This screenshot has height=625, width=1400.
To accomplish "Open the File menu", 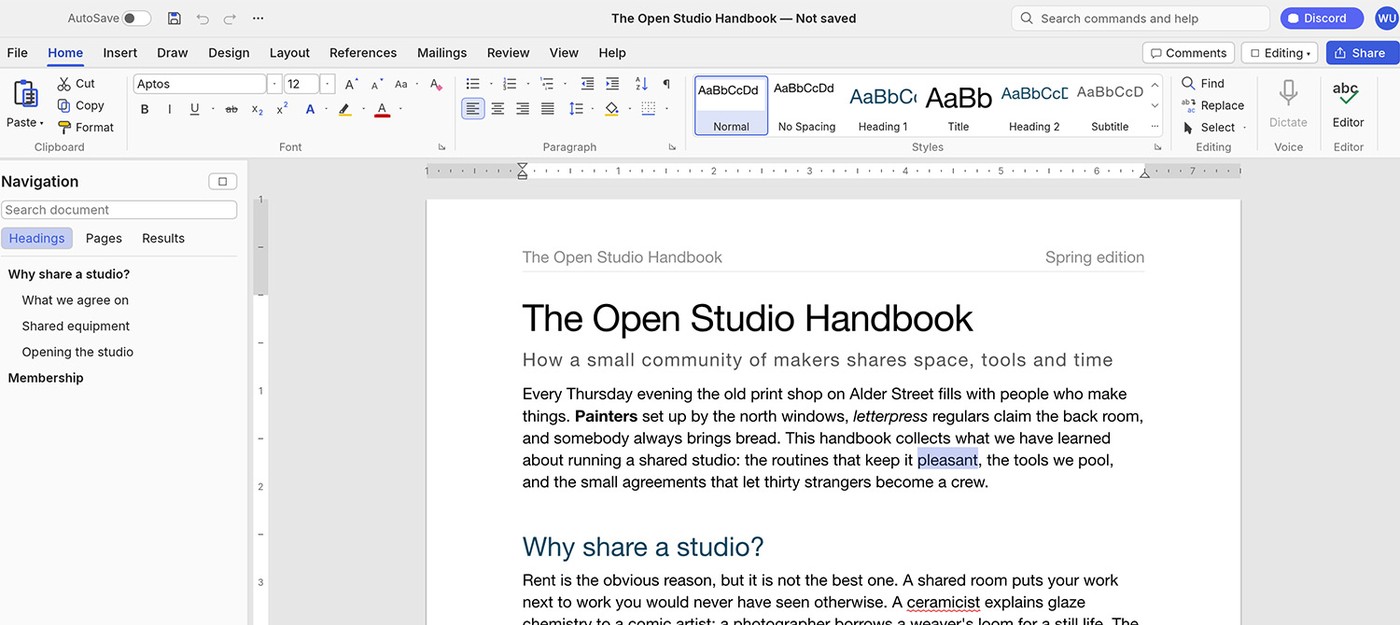I will [17, 53].
